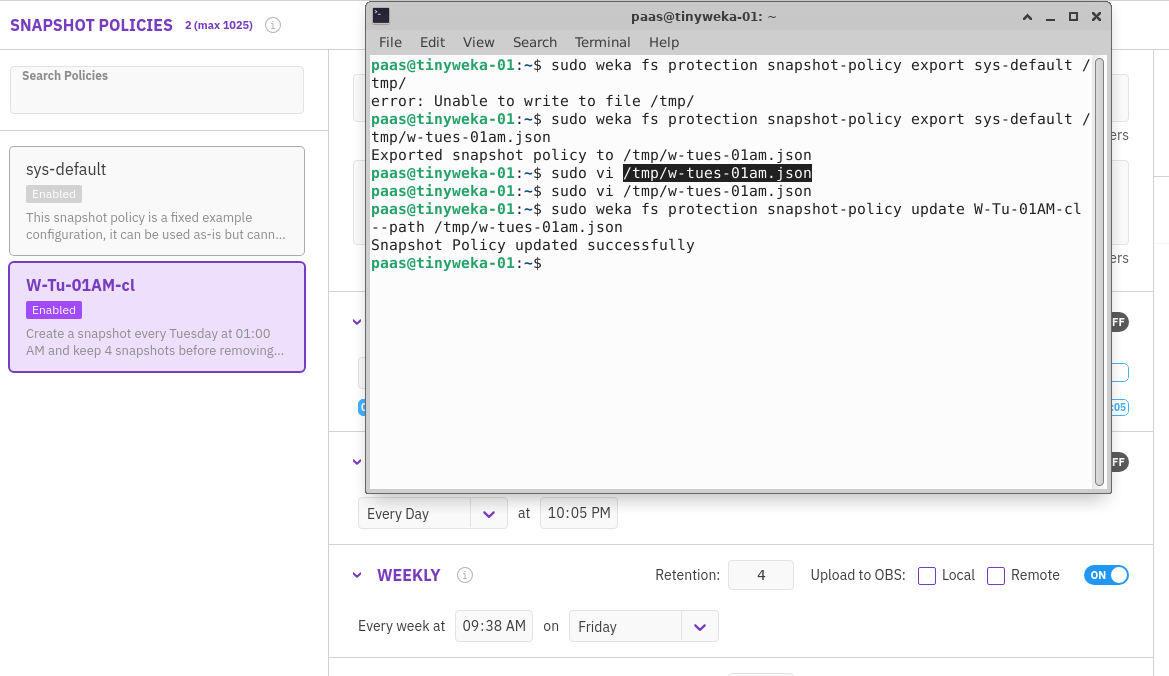The image size is (1169, 676).
Task: Click 'error: Unable to write to file' line
Action: 533,101
